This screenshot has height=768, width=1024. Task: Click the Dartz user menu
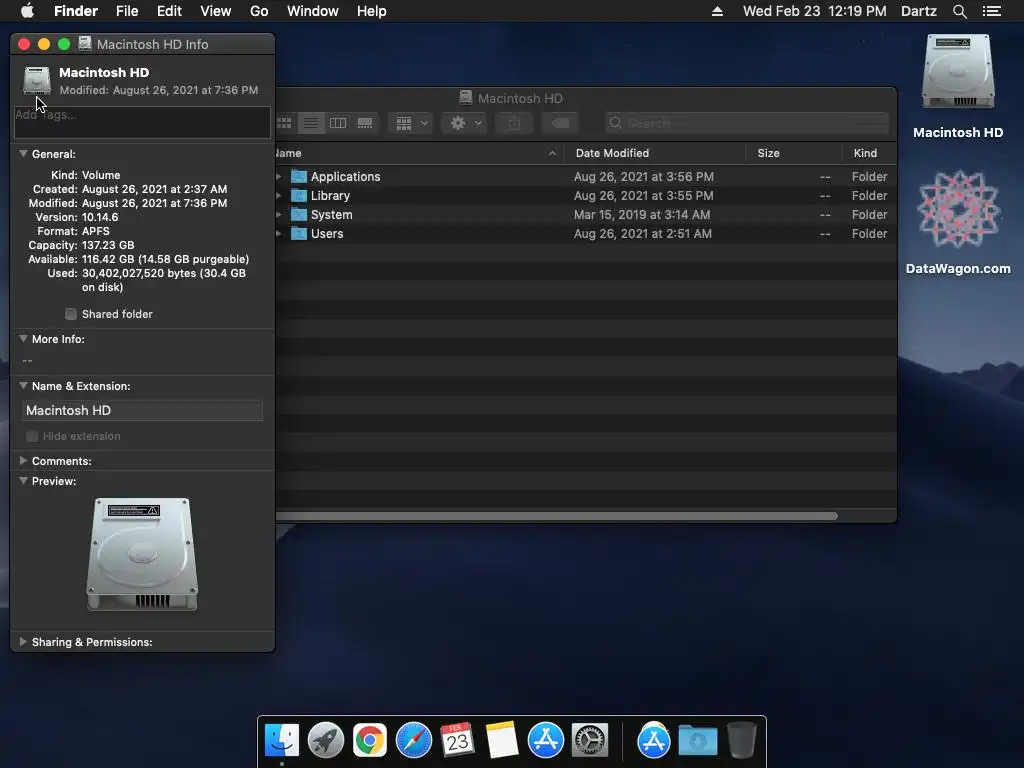pyautogui.click(x=919, y=11)
